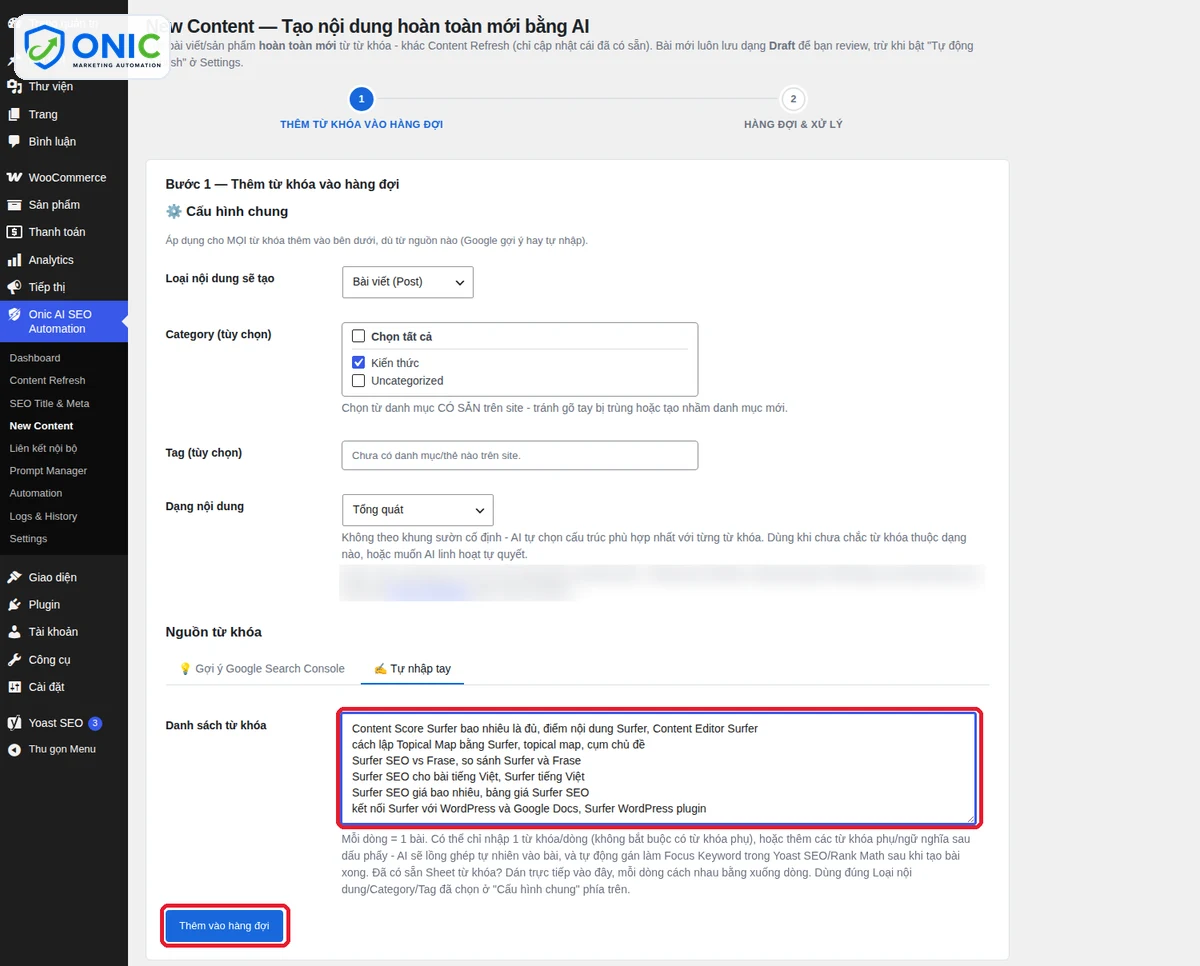Click the Yoast SEO icon
This screenshot has height=966, width=1200.
pos(14,723)
